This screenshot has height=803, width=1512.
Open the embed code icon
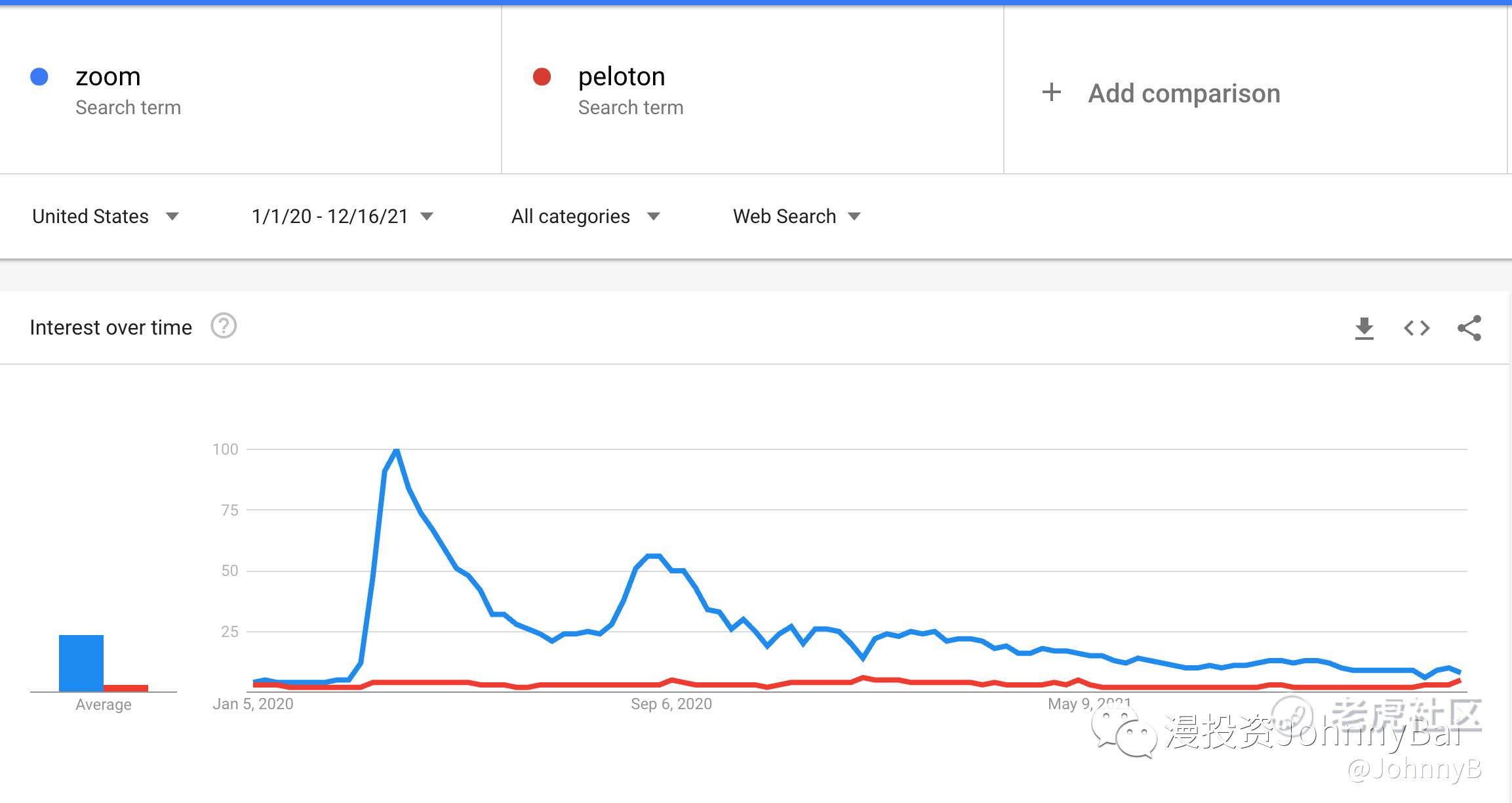pos(1416,328)
